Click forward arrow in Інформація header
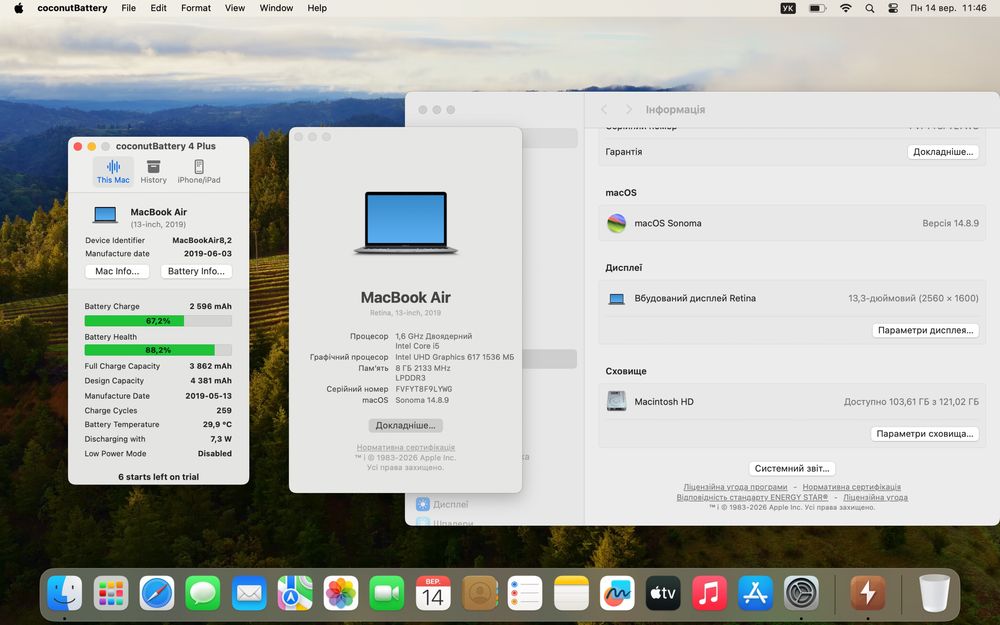The height and width of the screenshot is (625, 1000). pos(629,110)
